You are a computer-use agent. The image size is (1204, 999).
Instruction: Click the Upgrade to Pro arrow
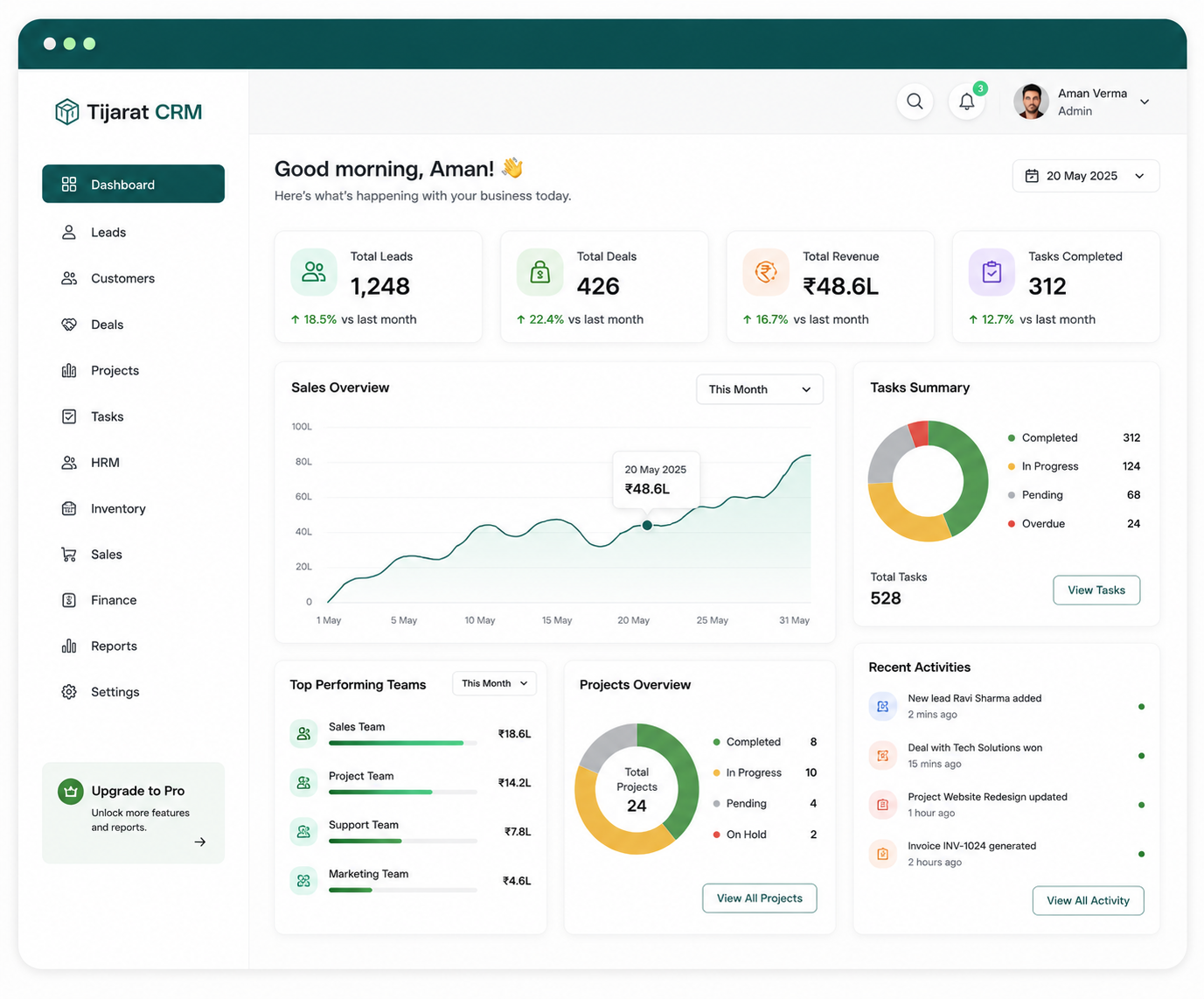(x=200, y=842)
